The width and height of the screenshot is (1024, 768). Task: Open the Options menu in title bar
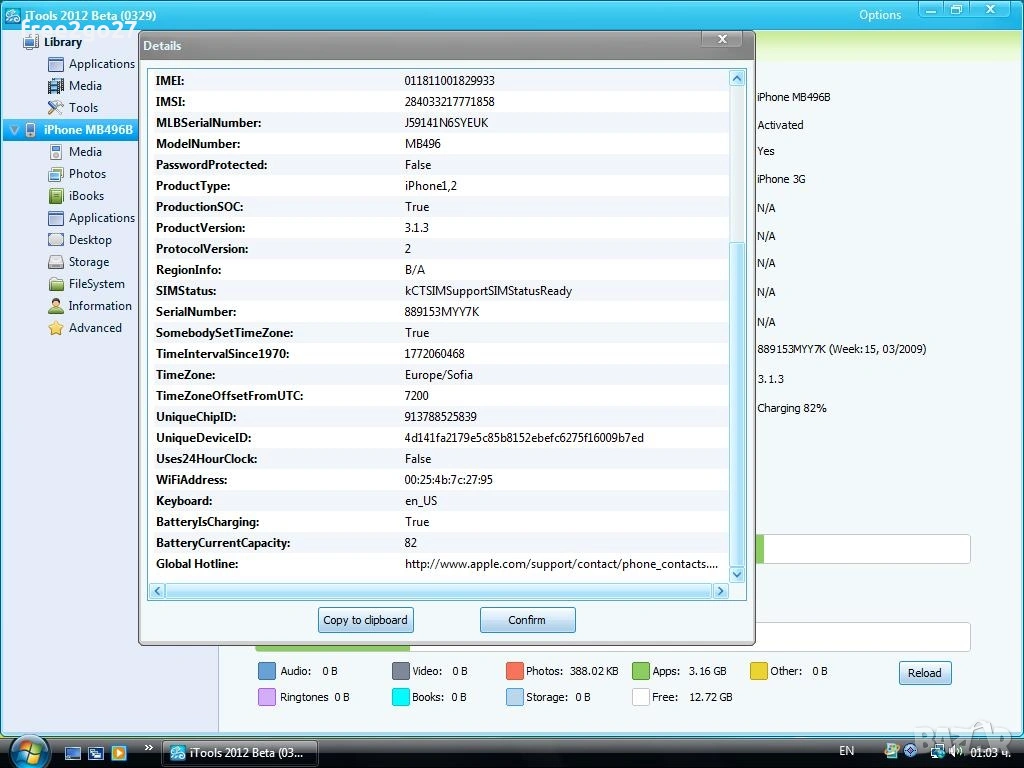pos(880,15)
